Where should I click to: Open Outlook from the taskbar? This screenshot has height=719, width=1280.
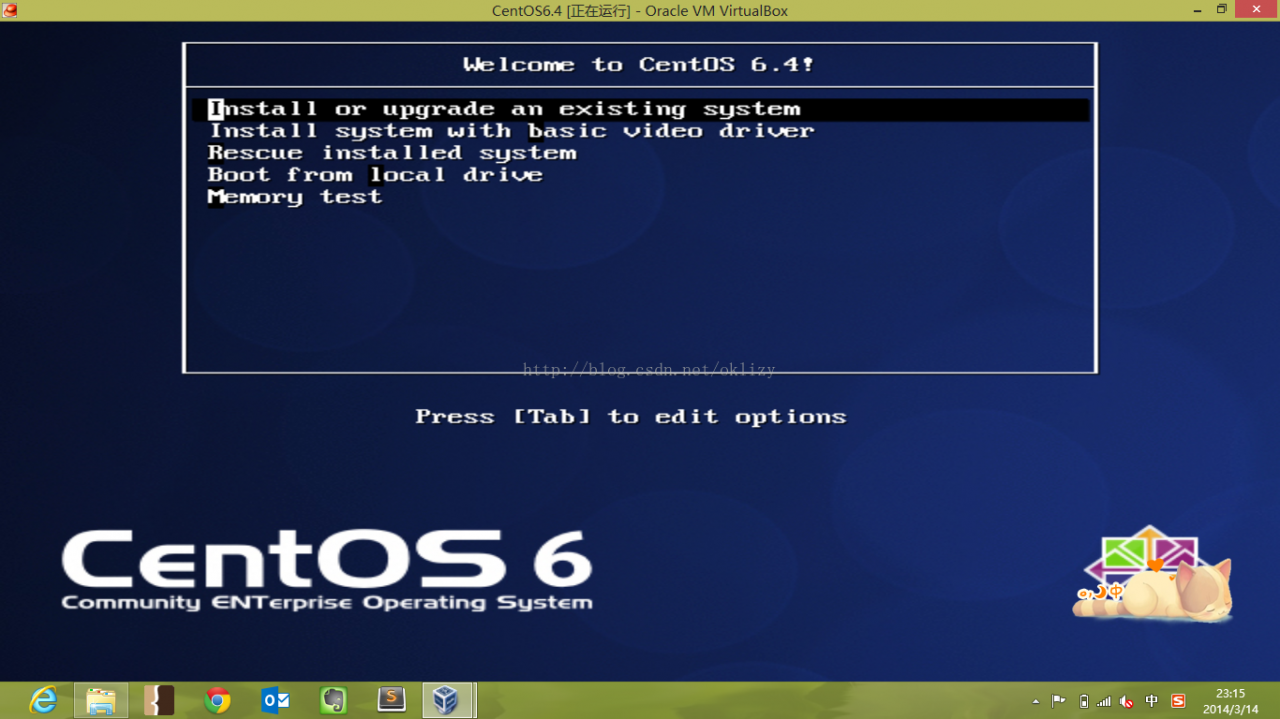(x=275, y=700)
